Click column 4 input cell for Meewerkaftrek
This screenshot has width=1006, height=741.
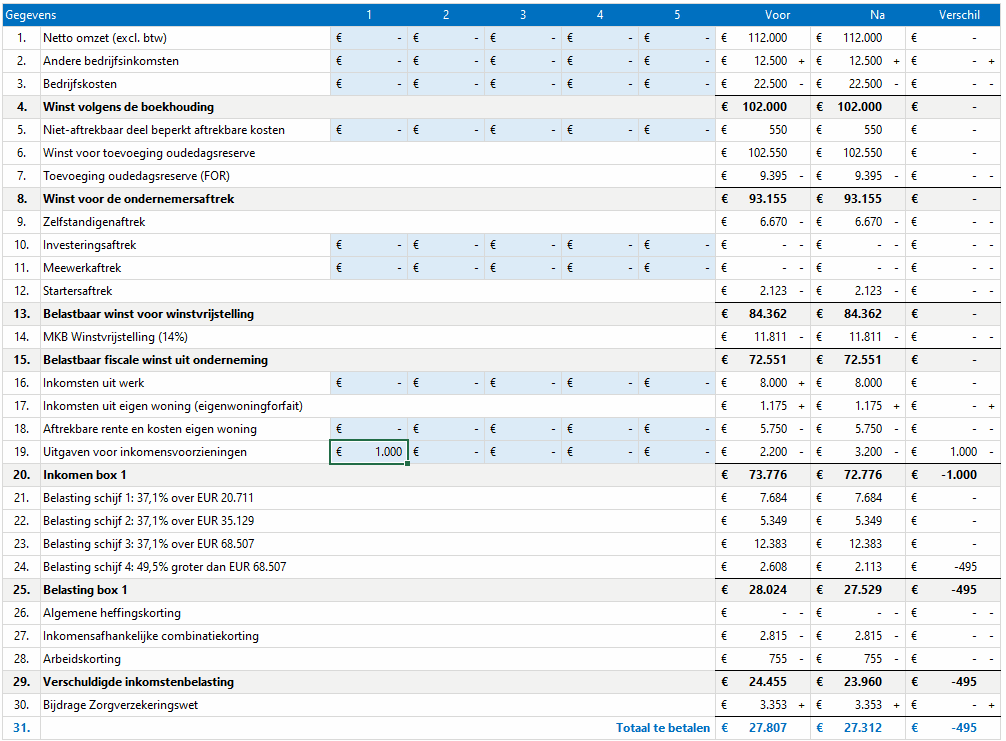pyautogui.click(x=600, y=268)
